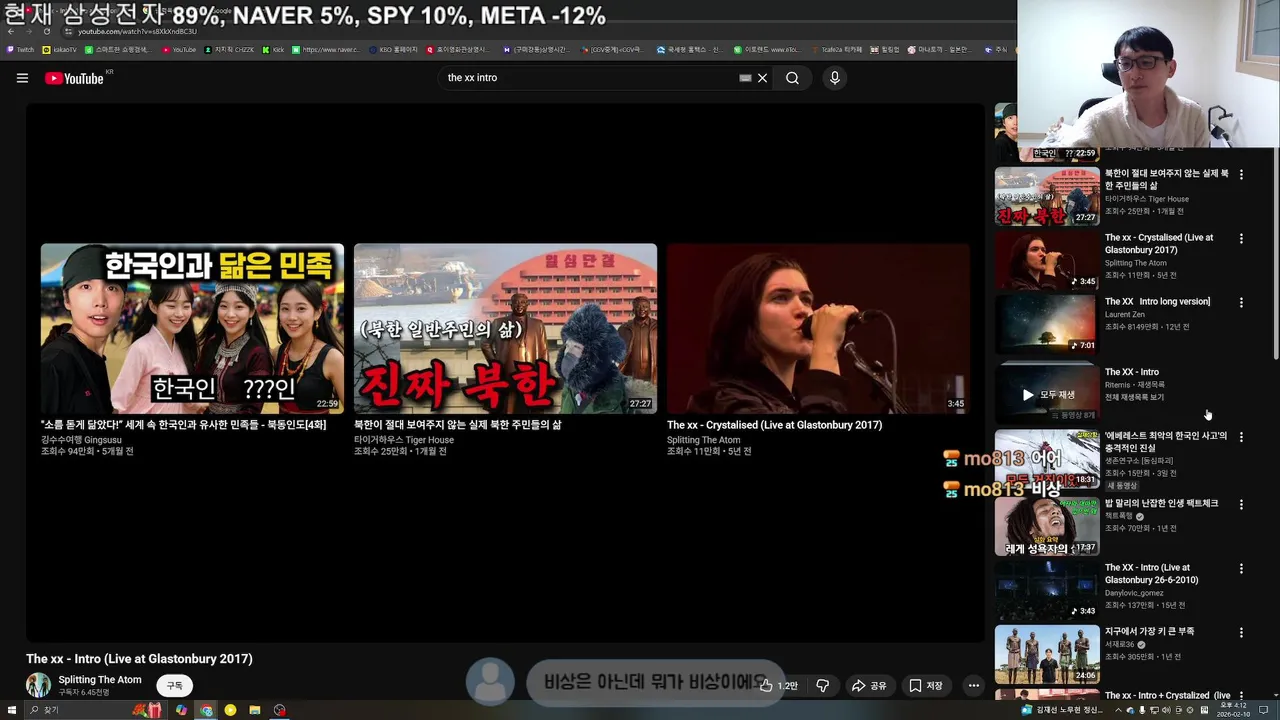This screenshot has height=720, width=1280.
Task: Focus the search field with "the xx intro"
Action: (590, 78)
